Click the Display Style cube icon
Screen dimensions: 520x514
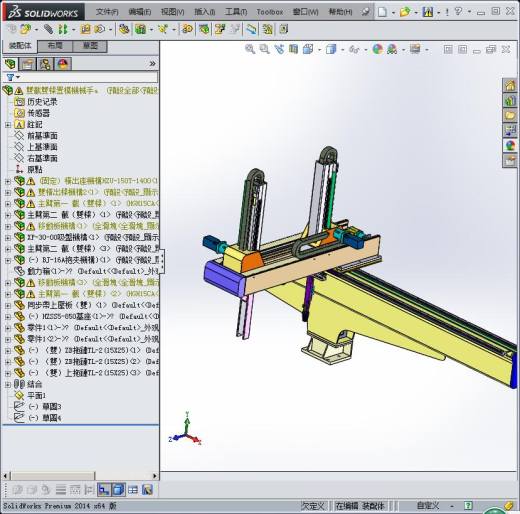point(331,49)
